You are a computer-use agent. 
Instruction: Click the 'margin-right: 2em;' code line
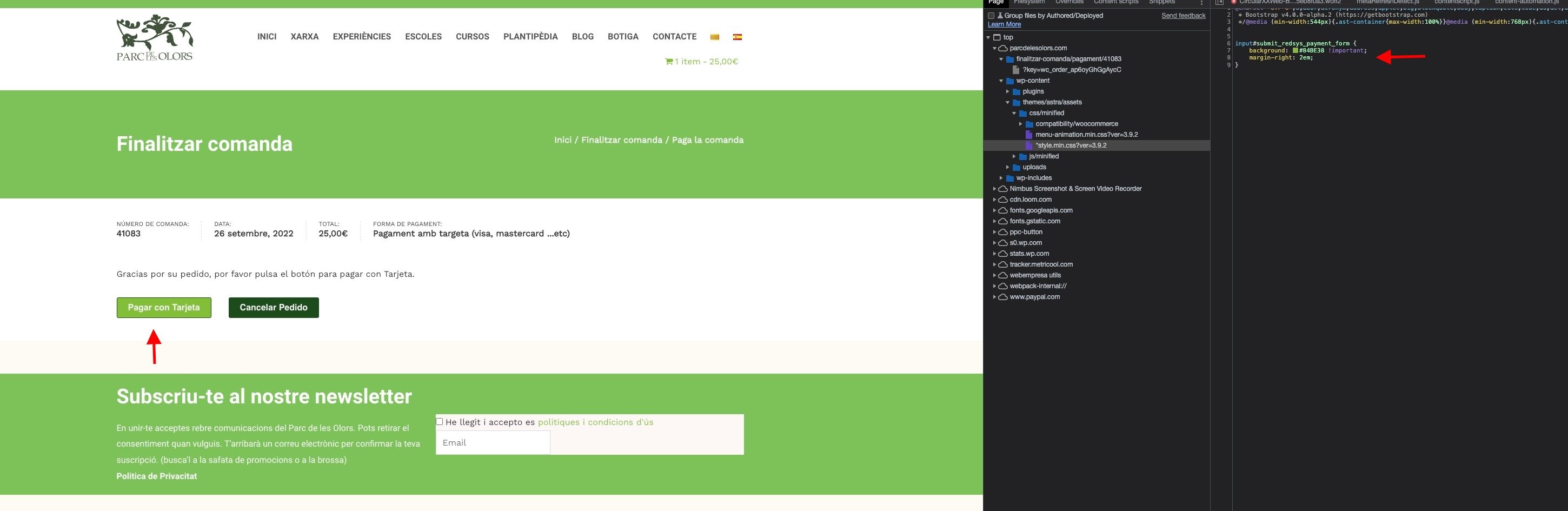click(x=1281, y=57)
